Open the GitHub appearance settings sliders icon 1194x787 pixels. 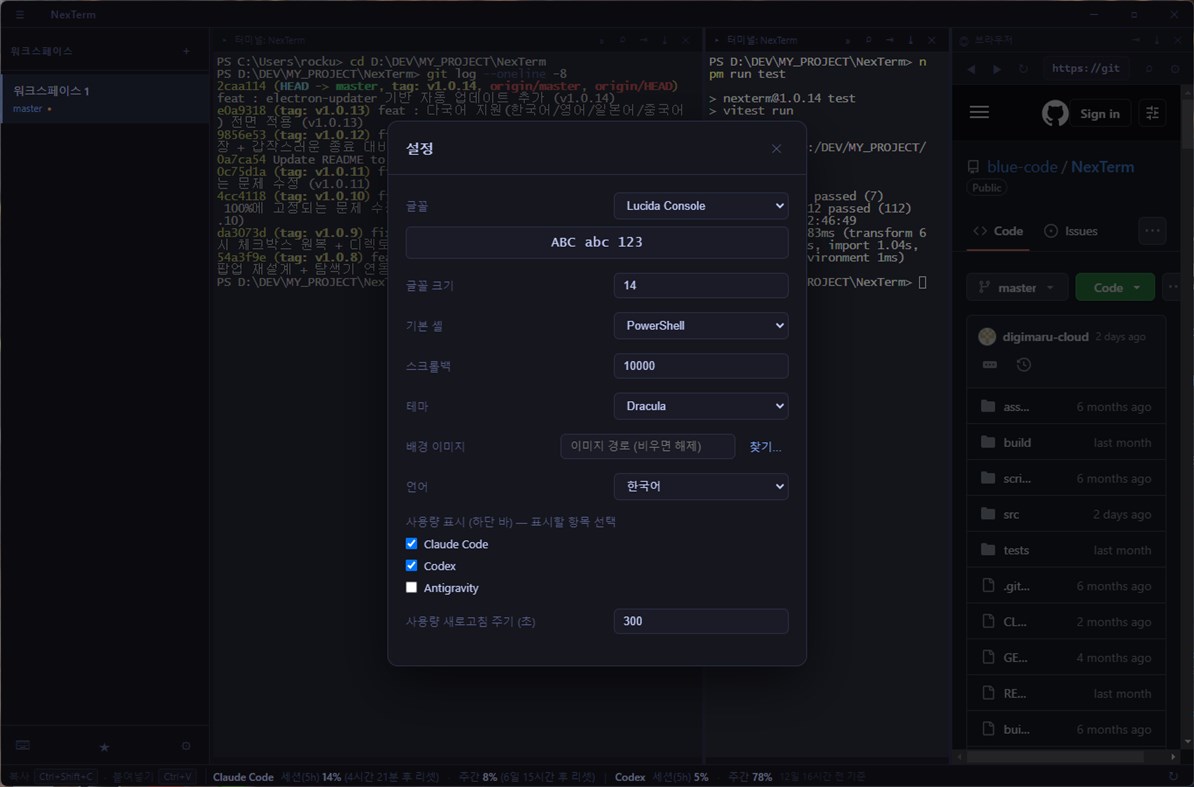click(1152, 113)
